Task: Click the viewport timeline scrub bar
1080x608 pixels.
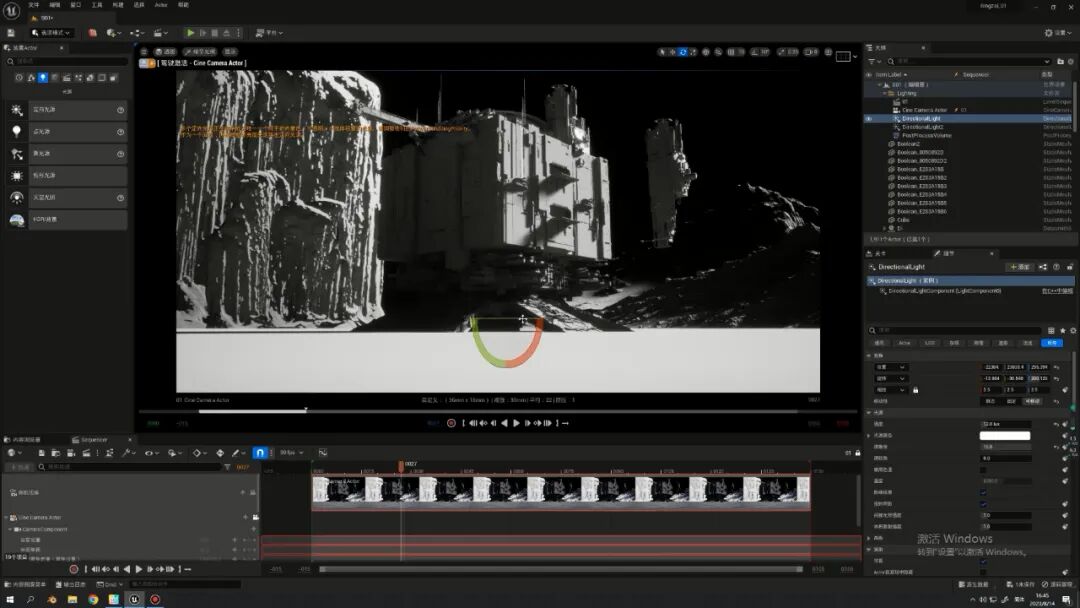Action: (468, 411)
